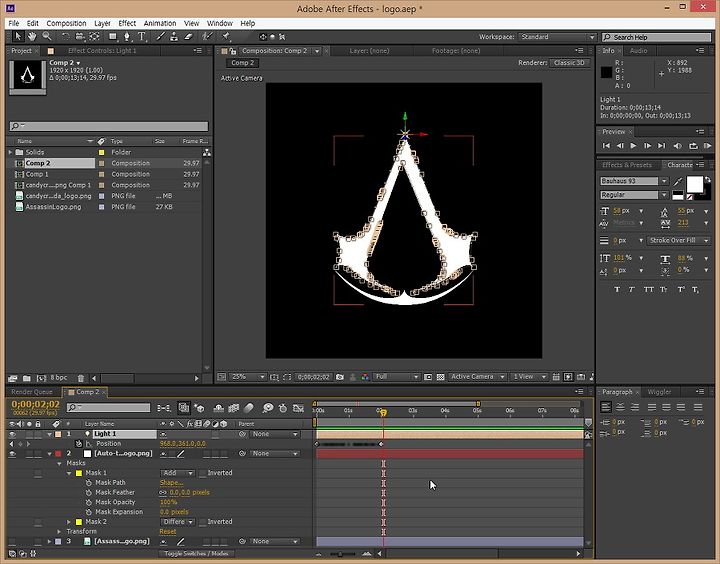
Task: Select the Eraser tool
Action: point(188,37)
